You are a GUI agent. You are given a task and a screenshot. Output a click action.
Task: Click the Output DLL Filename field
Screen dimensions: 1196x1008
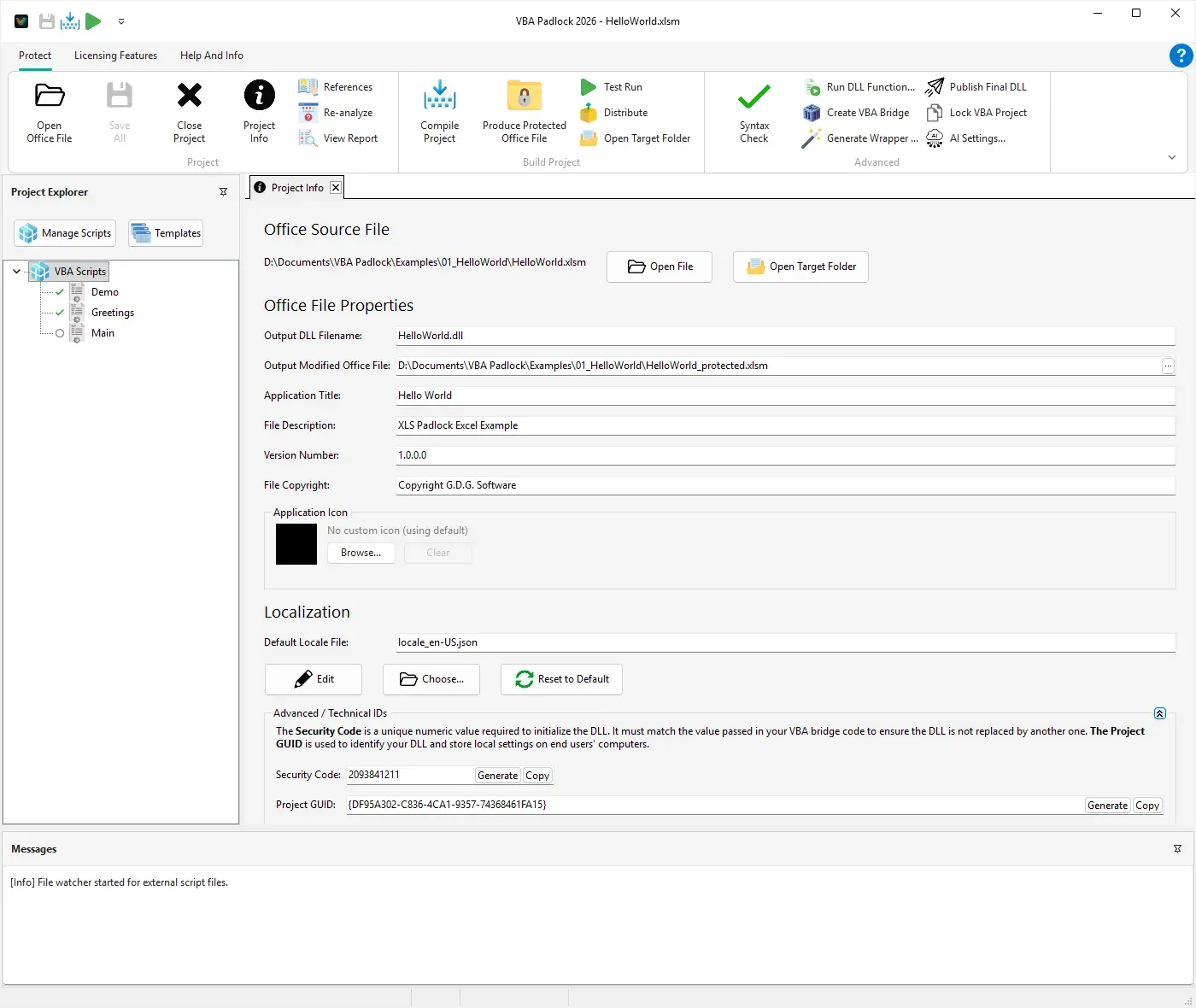pyautogui.click(x=786, y=336)
